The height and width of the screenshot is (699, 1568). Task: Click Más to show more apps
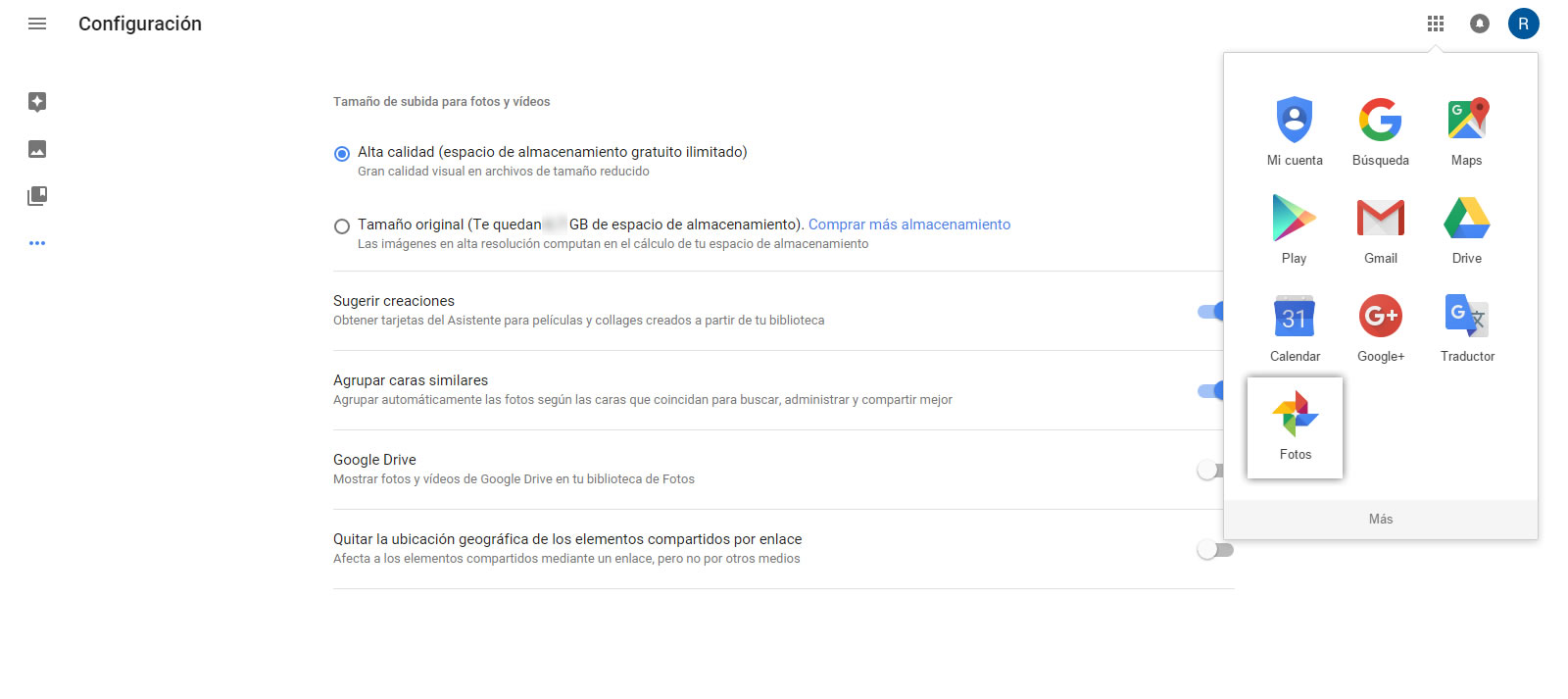(1380, 520)
